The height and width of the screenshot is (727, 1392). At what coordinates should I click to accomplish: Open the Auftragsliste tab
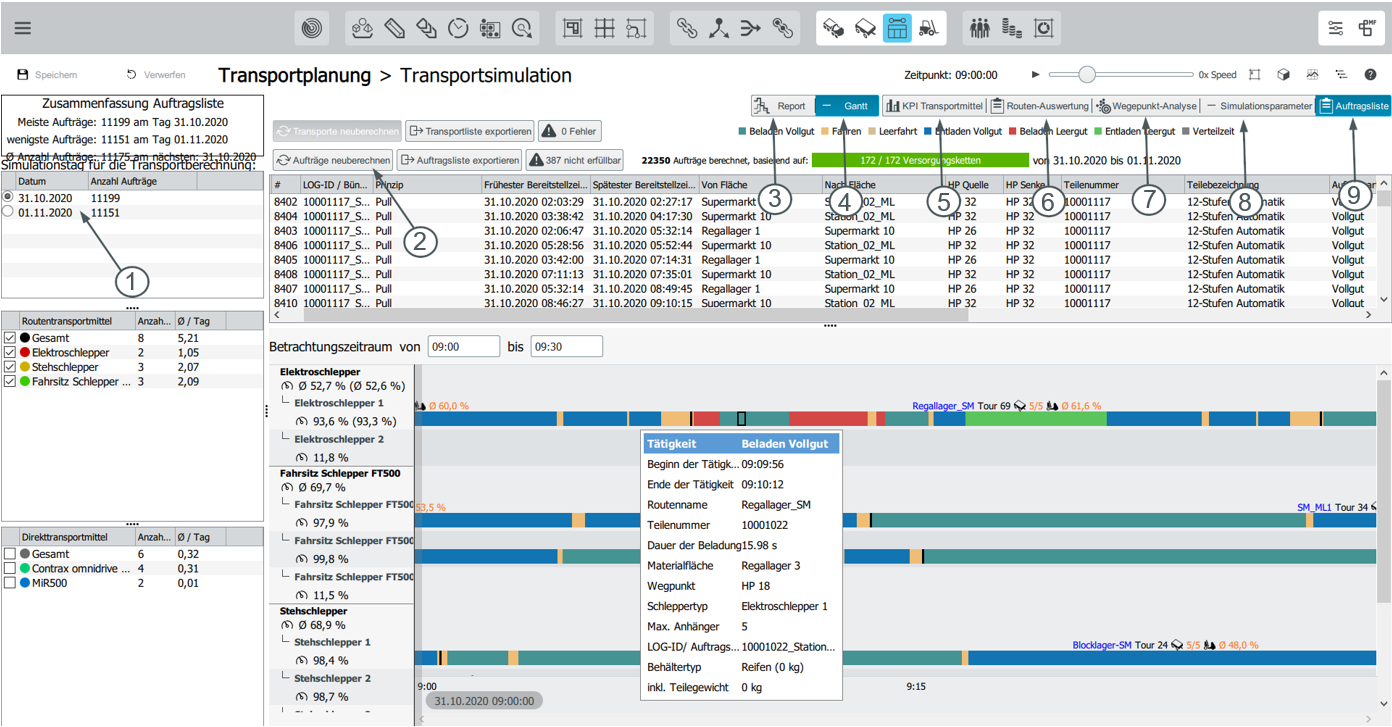(1353, 105)
